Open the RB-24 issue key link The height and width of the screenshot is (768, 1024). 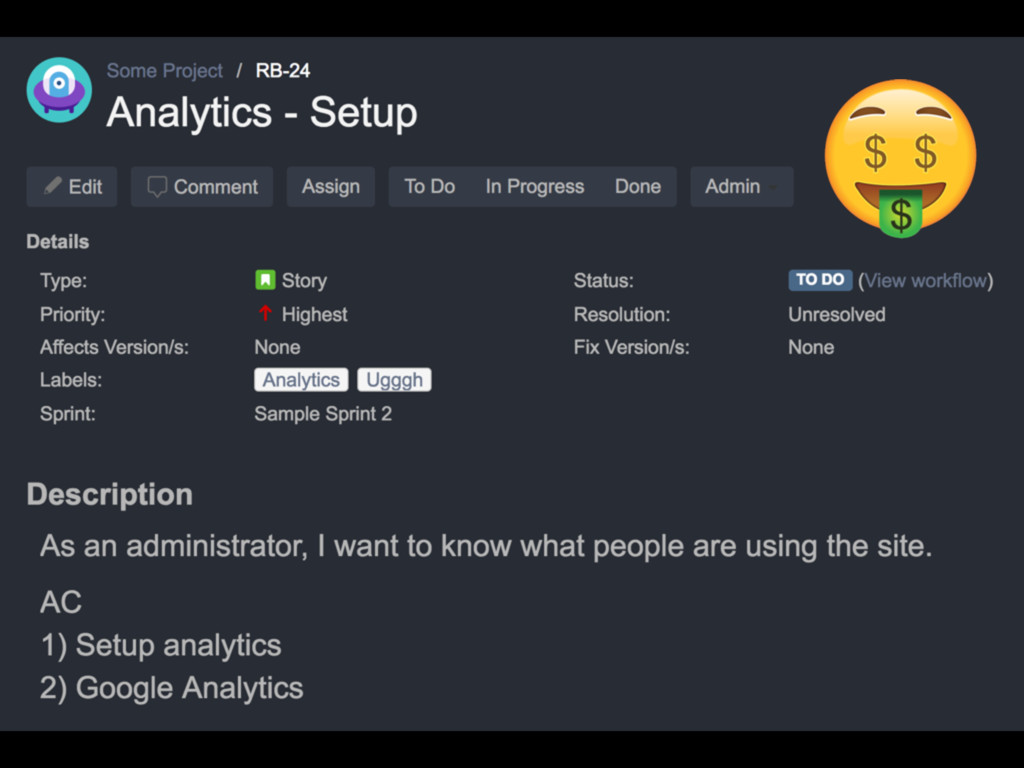283,71
